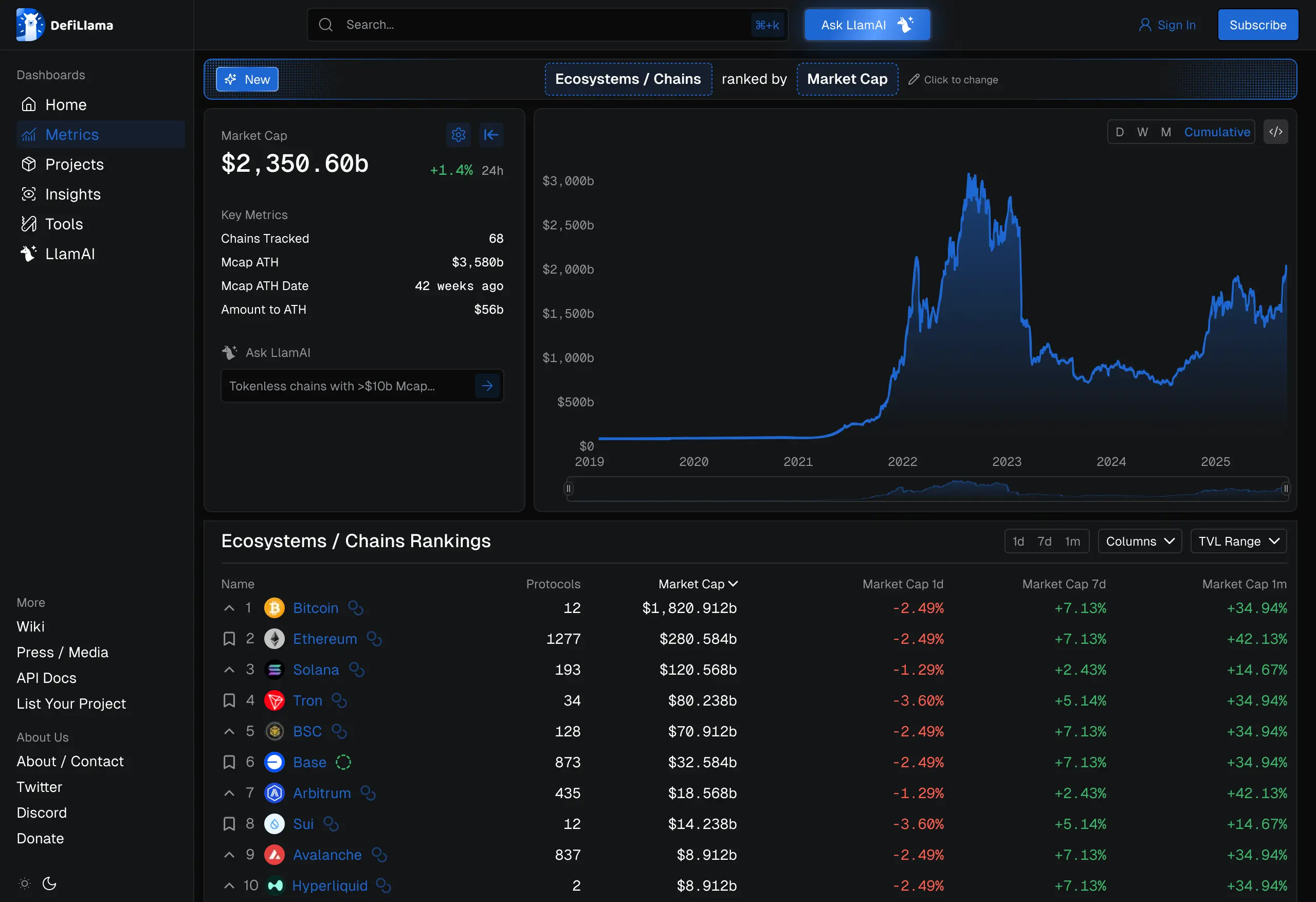
Task: Click the chain link icon next to Arbitrum
Action: (368, 793)
